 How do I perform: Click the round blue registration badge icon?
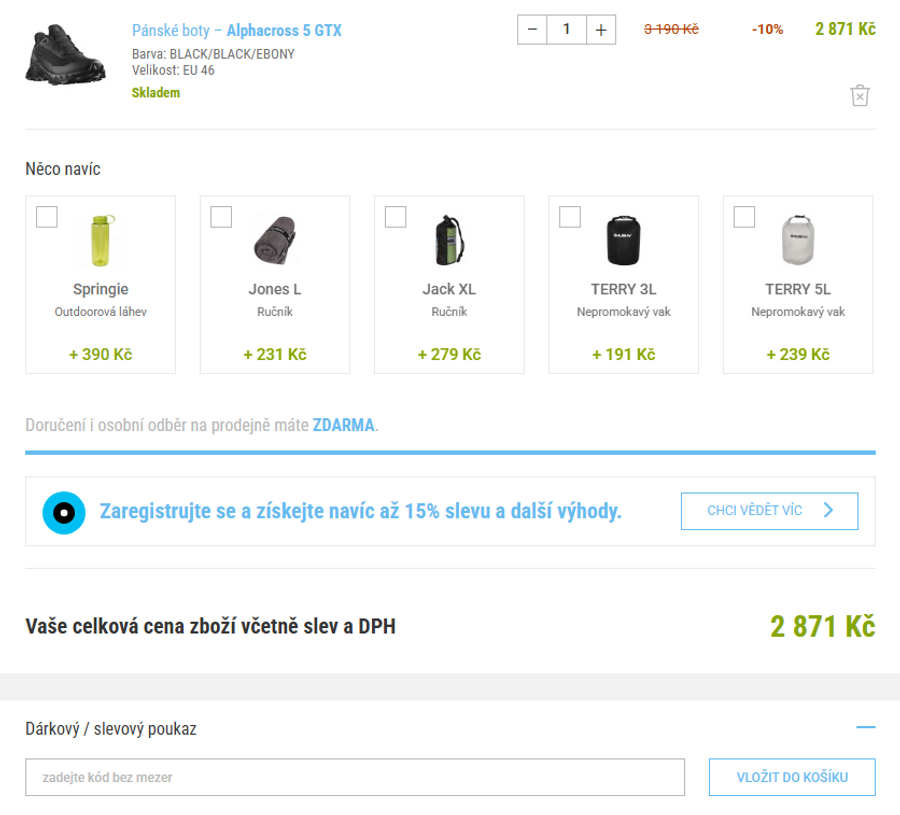point(64,512)
